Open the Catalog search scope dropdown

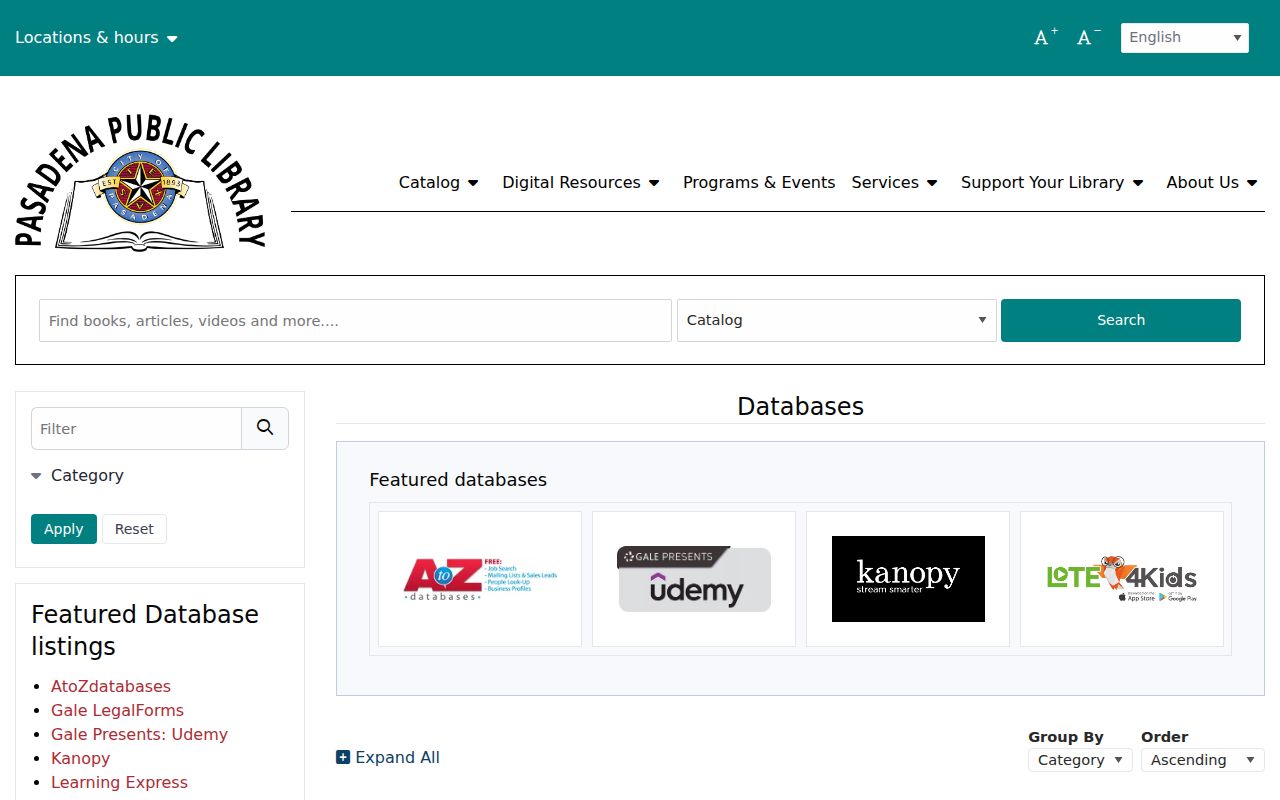837,320
